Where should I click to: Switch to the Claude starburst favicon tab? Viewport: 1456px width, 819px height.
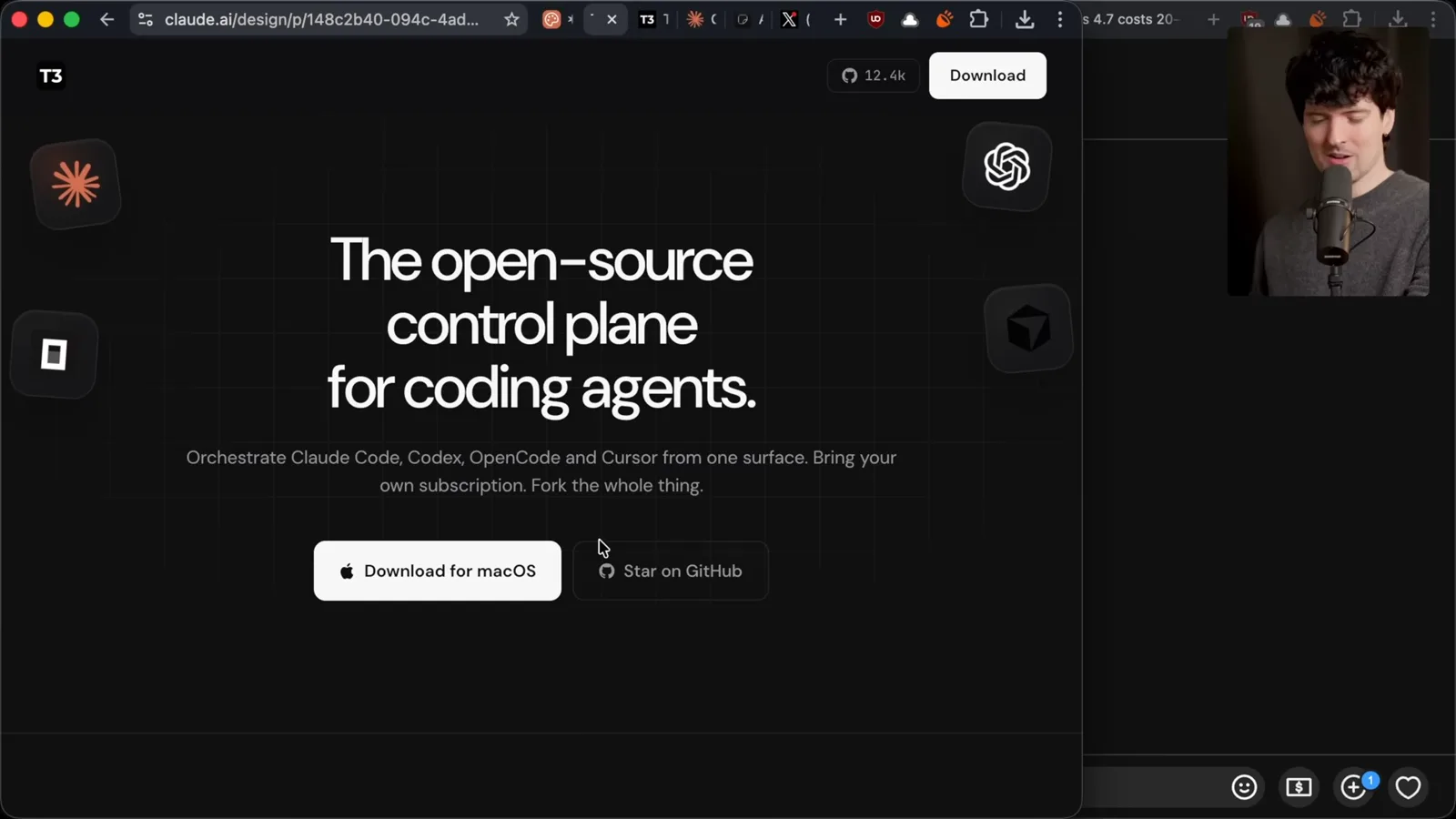click(695, 19)
